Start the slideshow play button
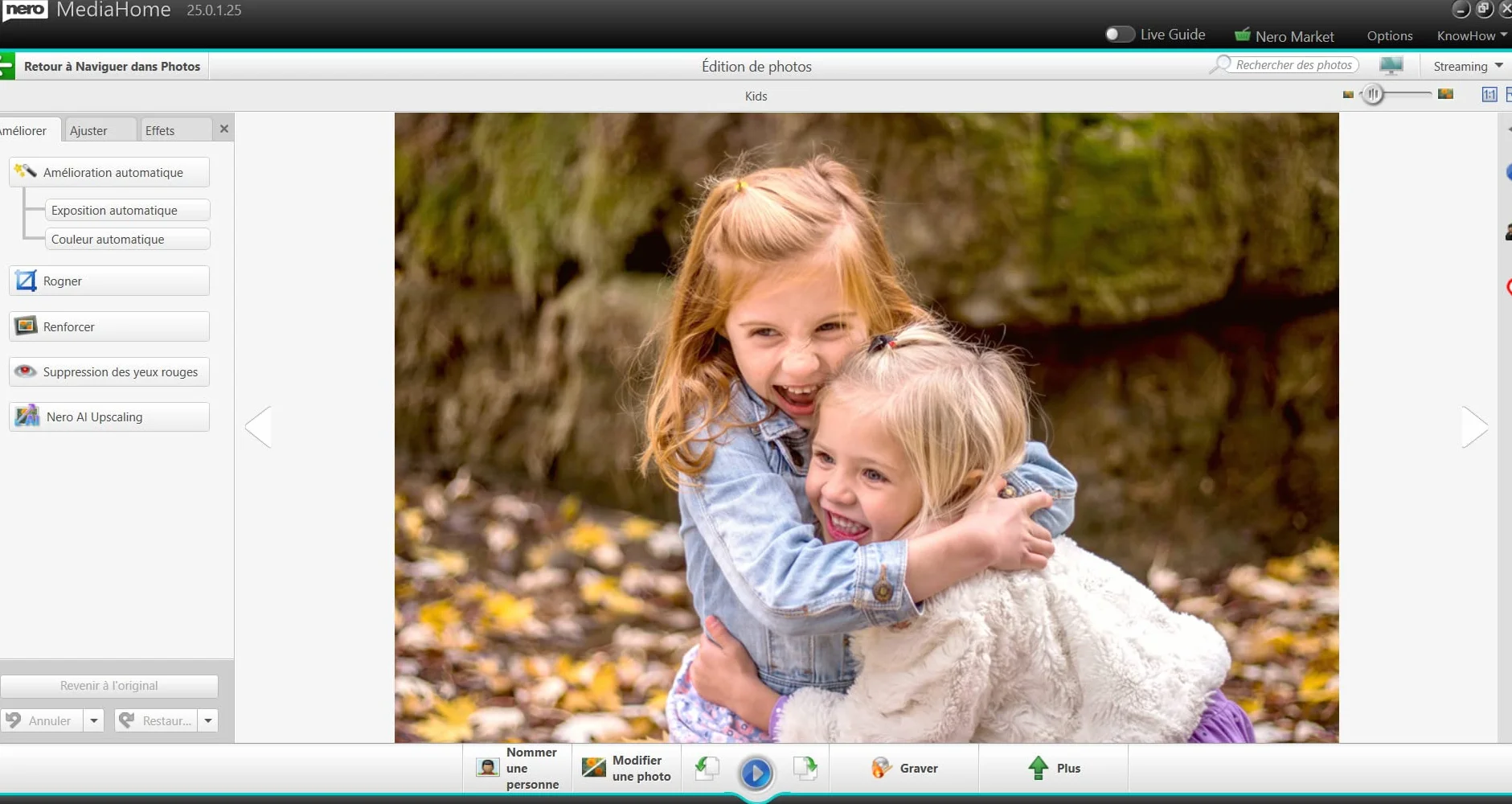 pyautogui.click(x=756, y=773)
